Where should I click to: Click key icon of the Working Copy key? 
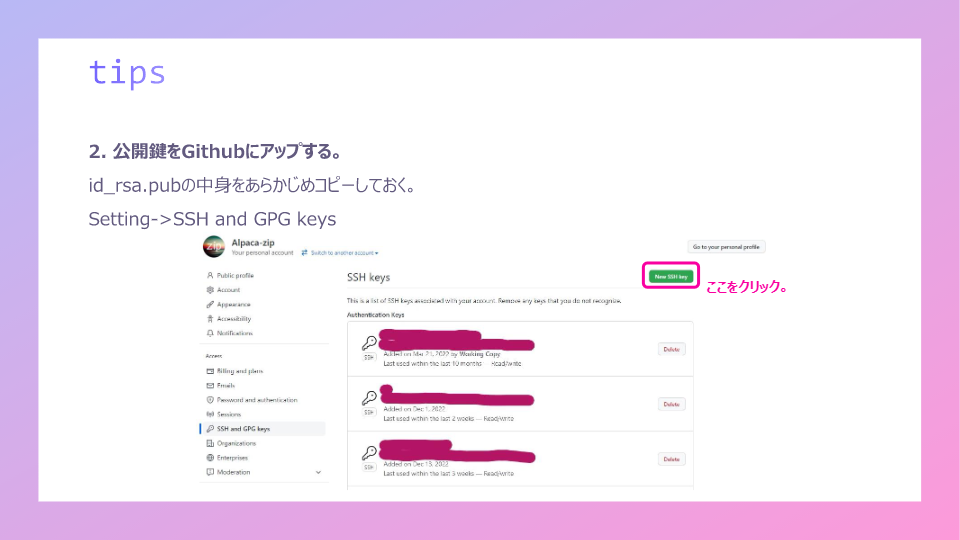click(x=369, y=343)
